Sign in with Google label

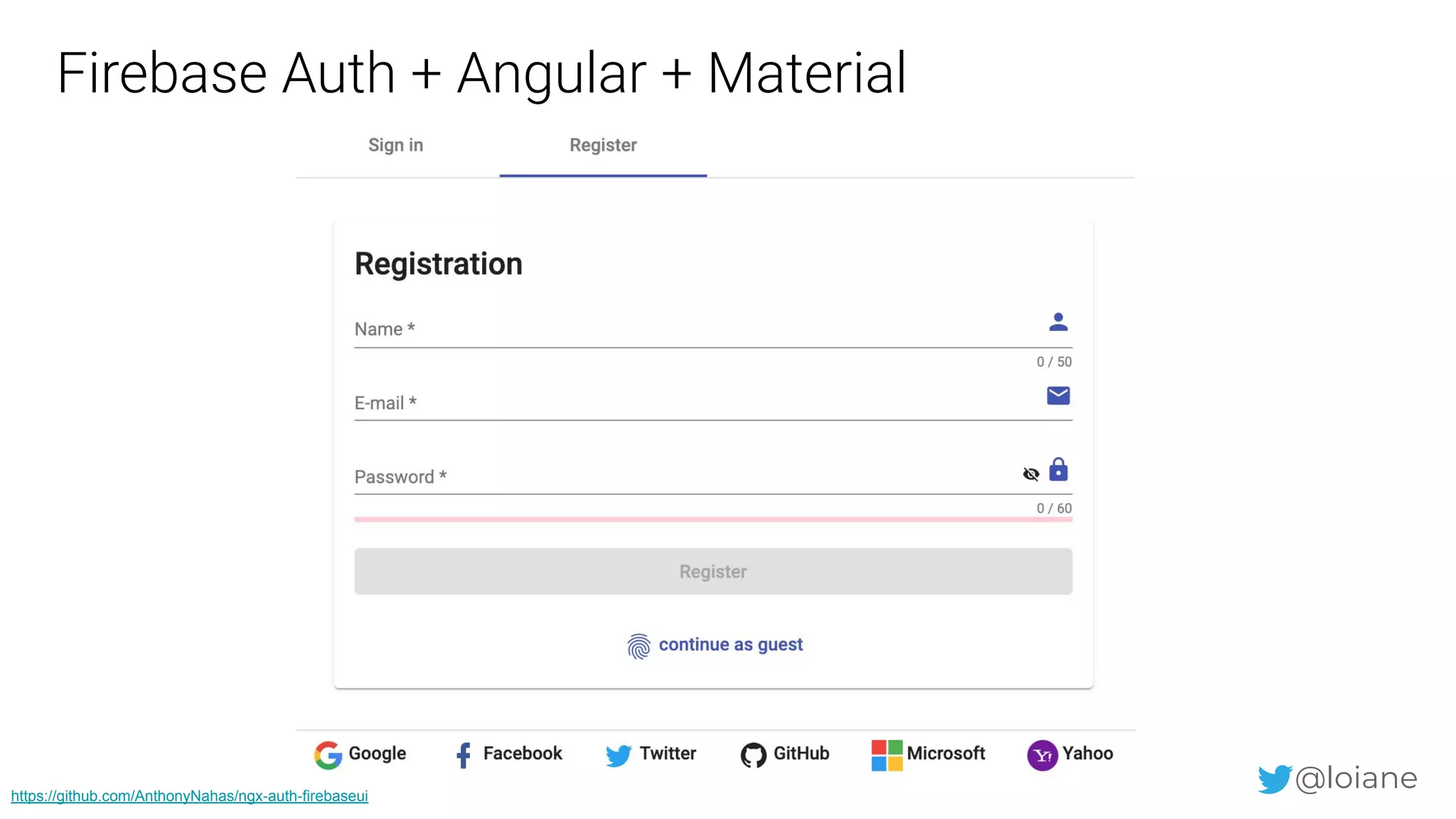tap(377, 754)
